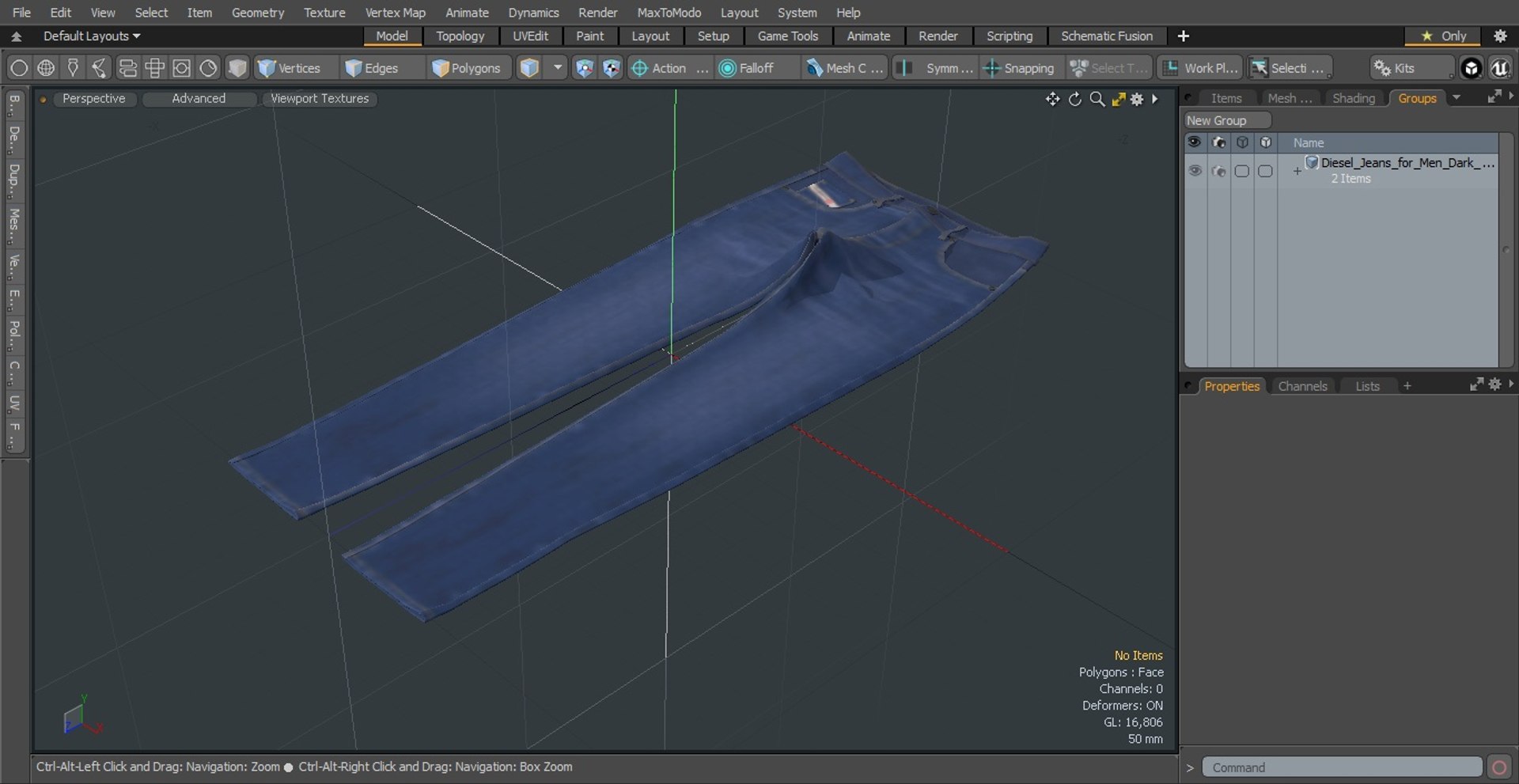Click the stacked cylinder layout icon
This screenshot has width=1519, height=784.
click(127, 68)
